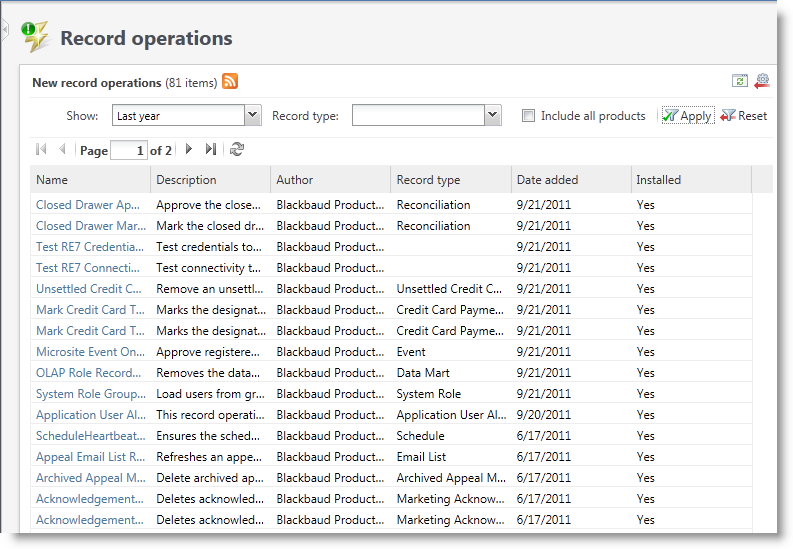This screenshot has width=793, height=549.
Task: Go to the next page arrow
Action: (189, 150)
